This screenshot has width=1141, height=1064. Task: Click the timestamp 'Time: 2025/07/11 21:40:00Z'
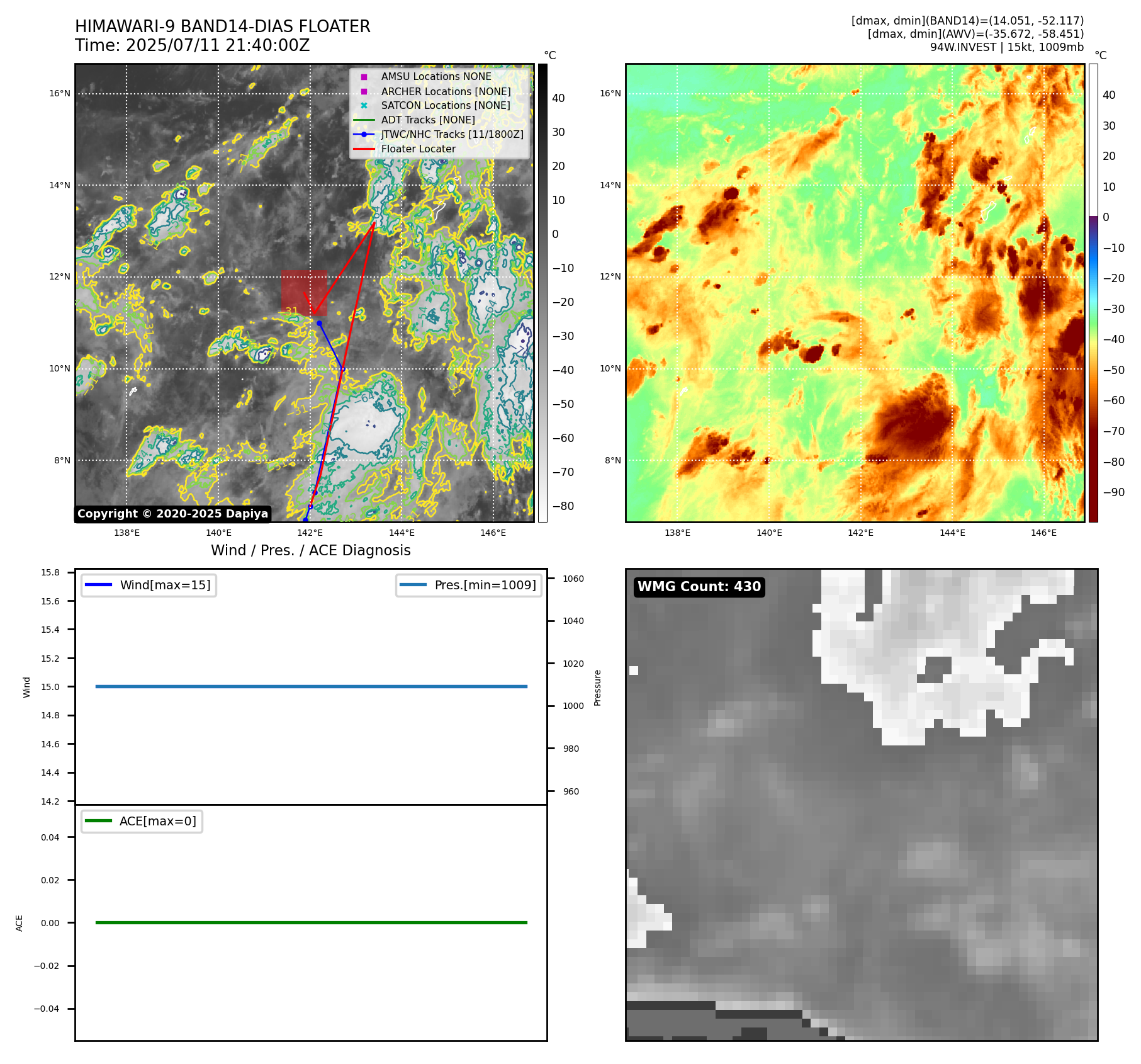pyautogui.click(x=193, y=46)
